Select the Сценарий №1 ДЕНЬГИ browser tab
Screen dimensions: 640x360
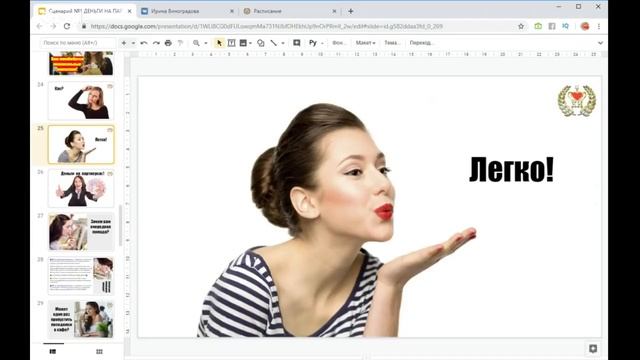(x=85, y=11)
